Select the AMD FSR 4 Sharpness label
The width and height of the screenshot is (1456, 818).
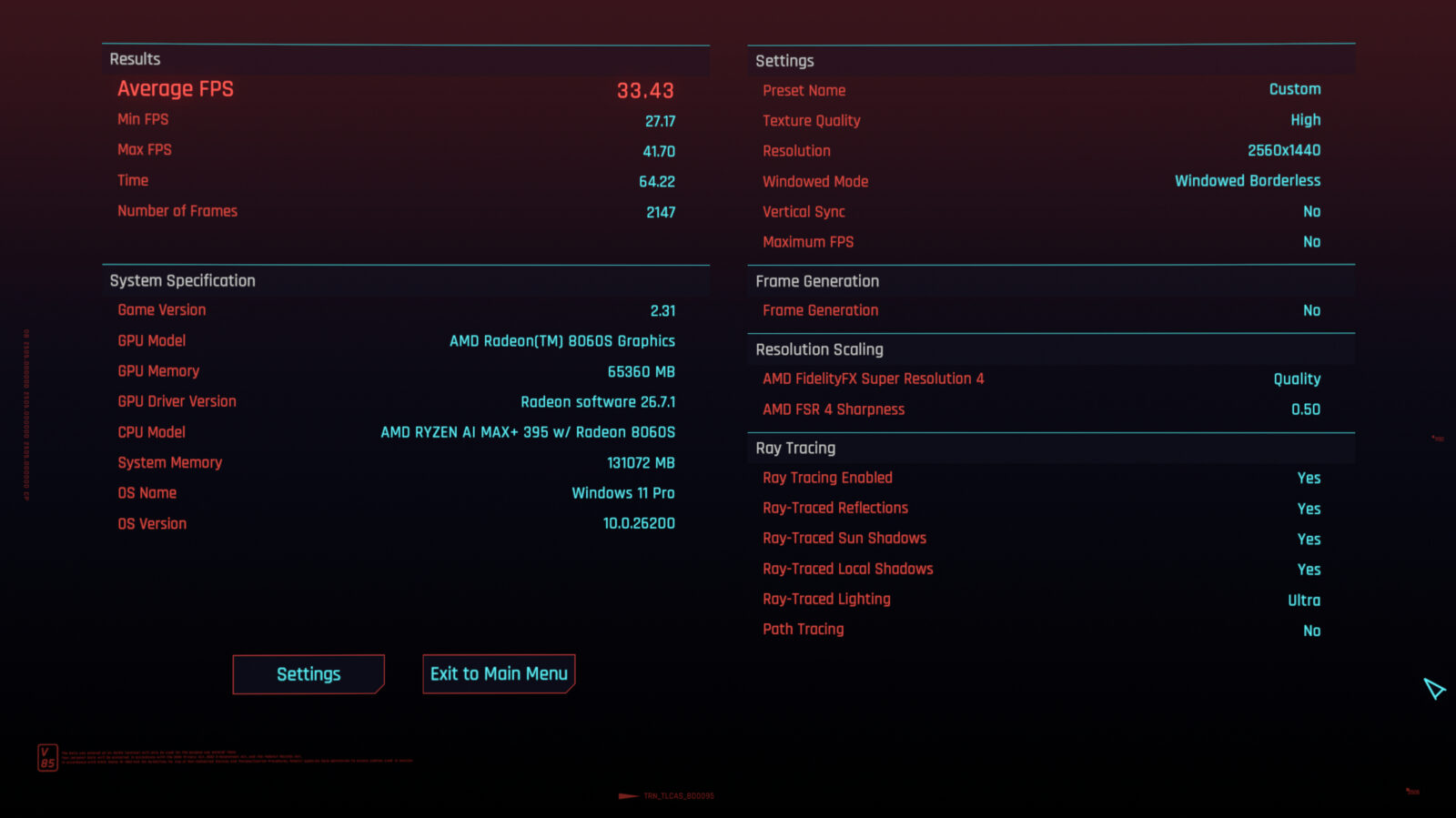click(x=834, y=409)
